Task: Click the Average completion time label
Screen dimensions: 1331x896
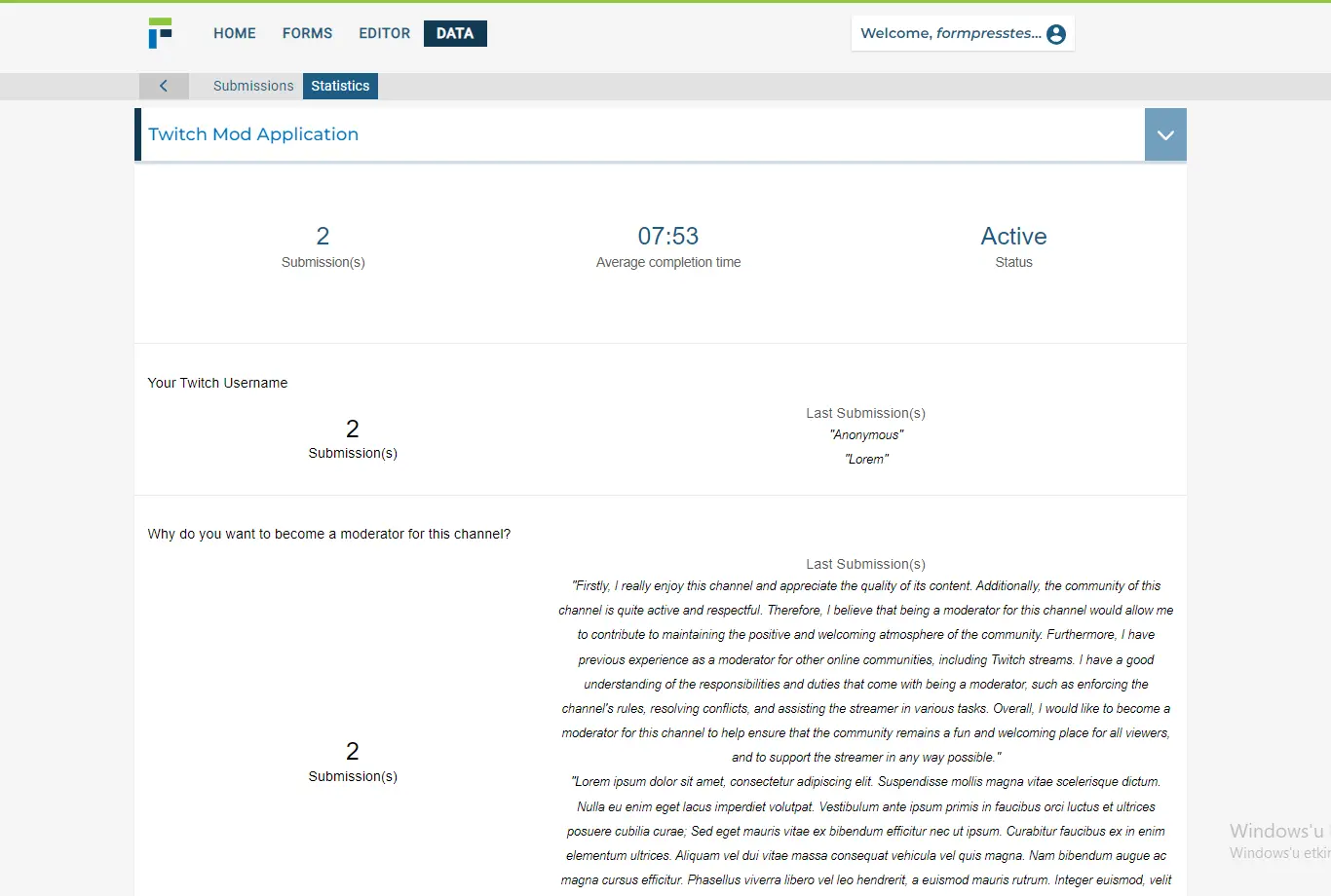Action: (x=668, y=262)
